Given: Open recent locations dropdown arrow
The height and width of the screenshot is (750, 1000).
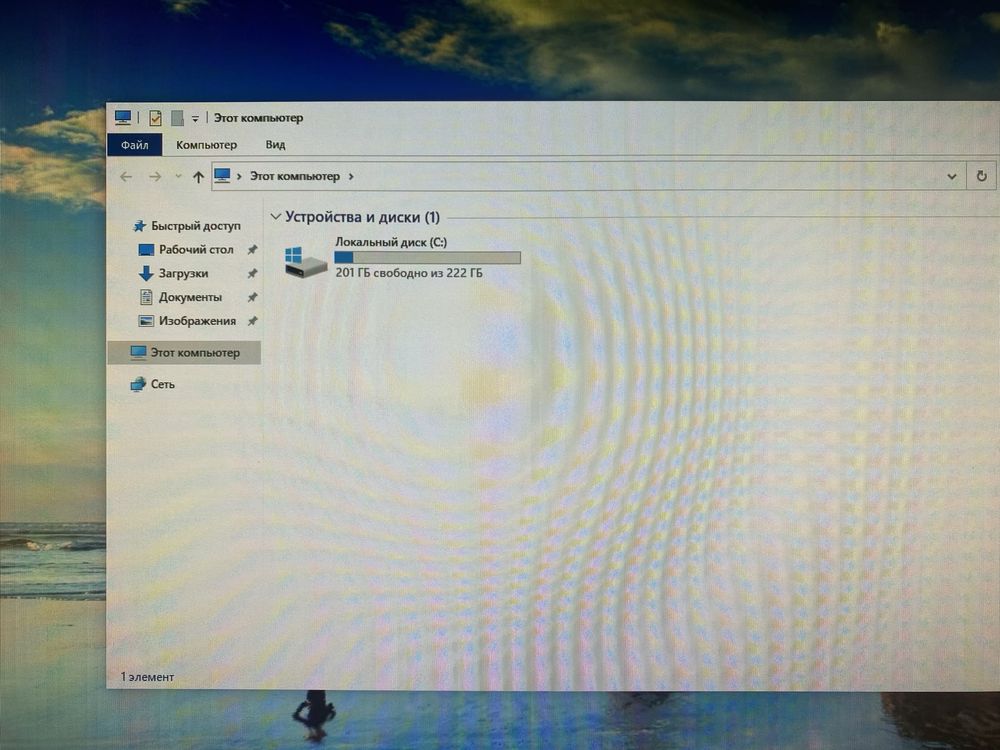Looking at the screenshot, I should (179, 177).
